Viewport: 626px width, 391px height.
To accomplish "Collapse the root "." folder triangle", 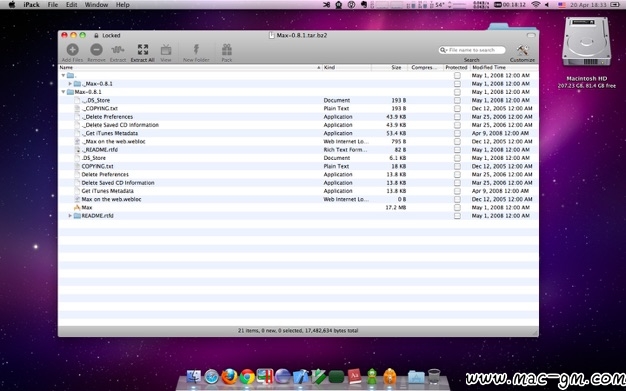I will click(x=63, y=75).
